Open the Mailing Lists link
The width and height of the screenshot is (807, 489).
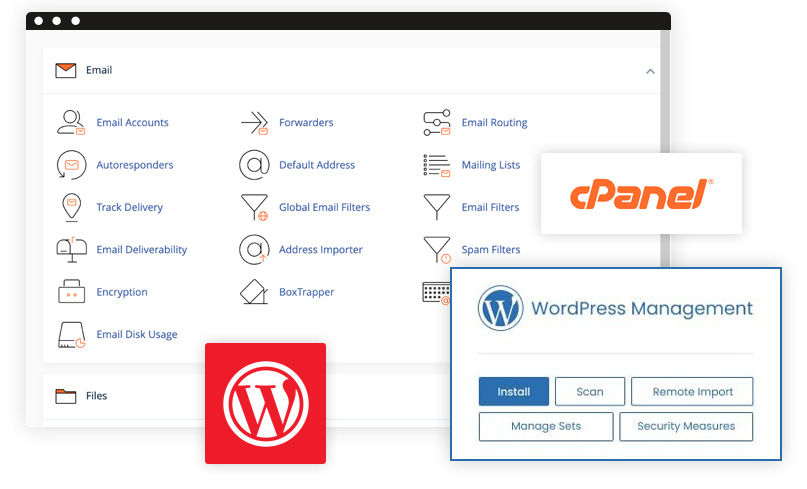pyautogui.click(x=490, y=165)
